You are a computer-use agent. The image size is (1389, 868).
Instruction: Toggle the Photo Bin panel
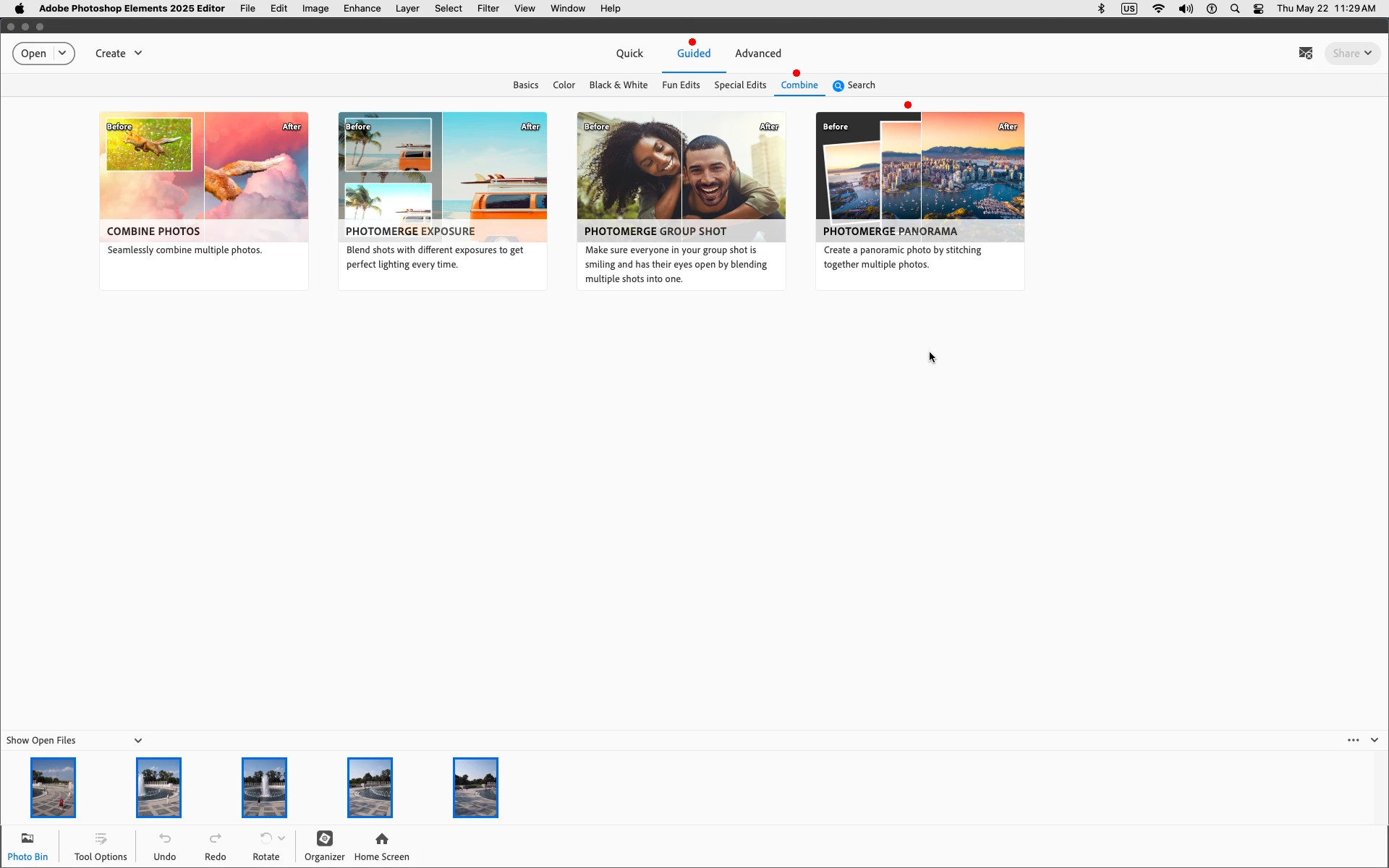27,846
